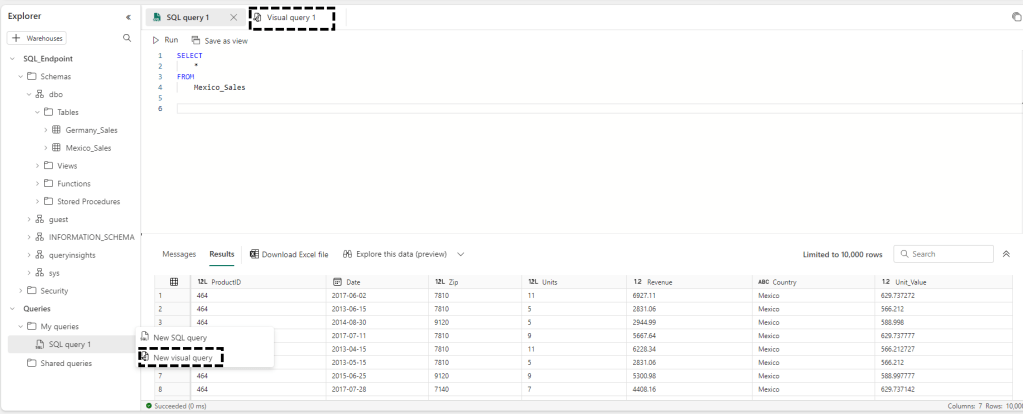Open the Messages tab

coord(179,254)
